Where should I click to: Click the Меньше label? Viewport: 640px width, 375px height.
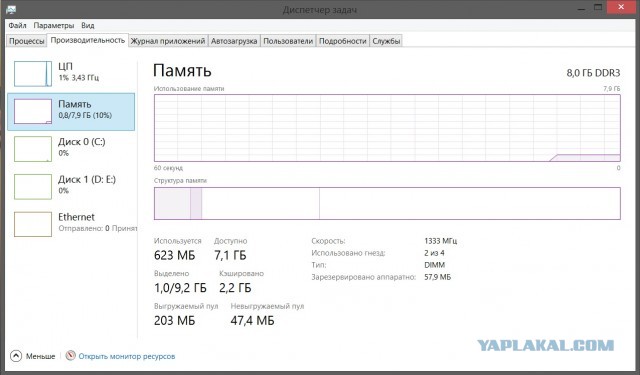pyautogui.click(x=40, y=356)
